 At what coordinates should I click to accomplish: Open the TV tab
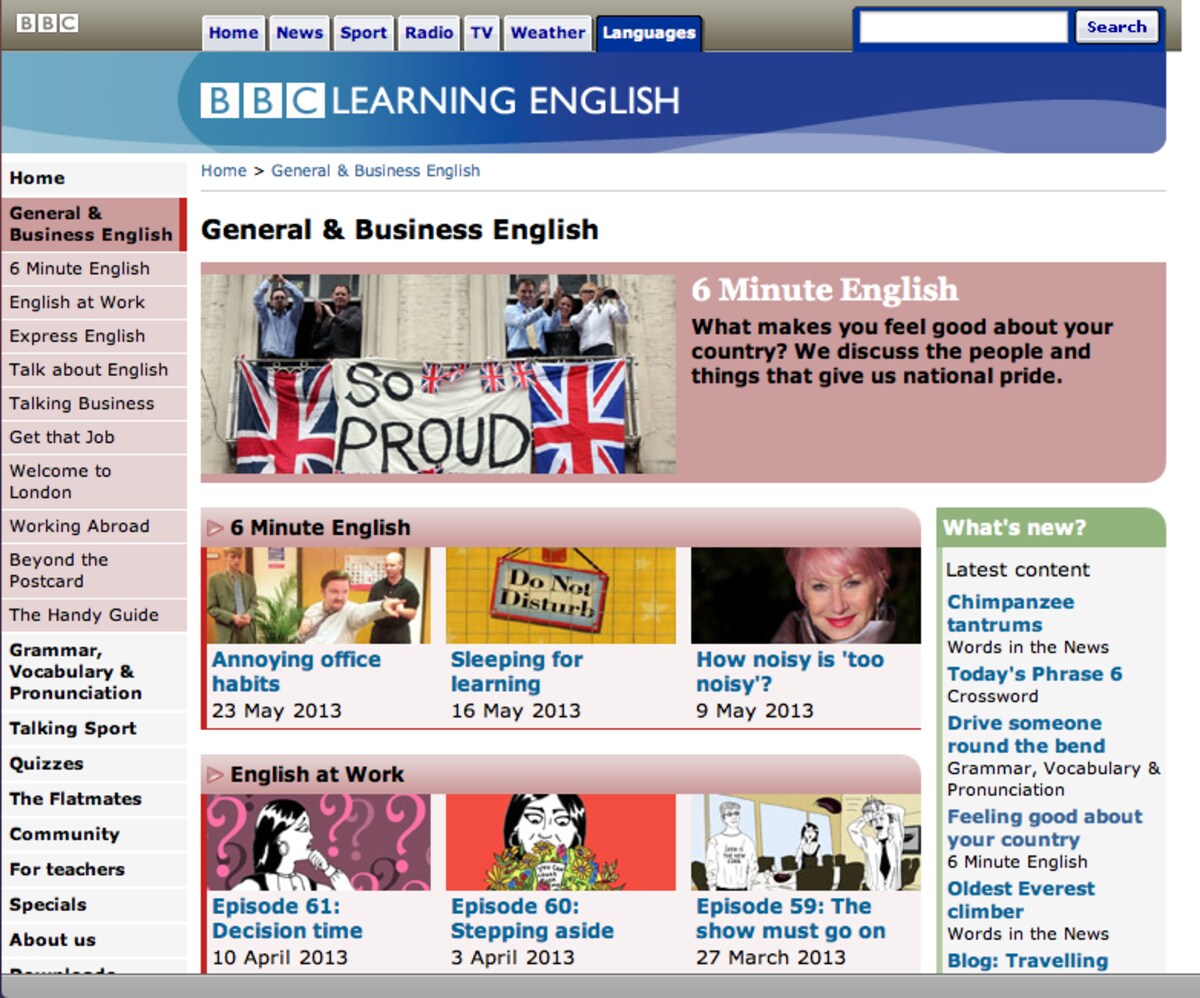(482, 33)
